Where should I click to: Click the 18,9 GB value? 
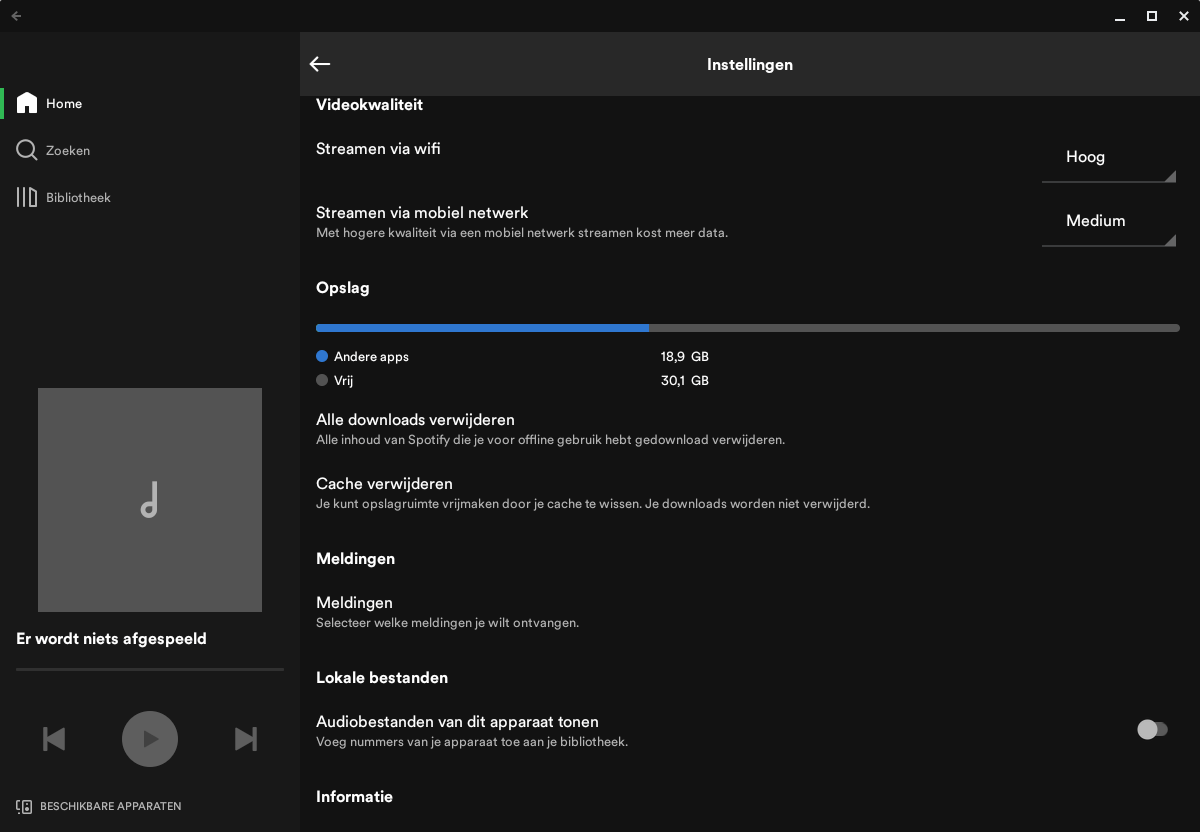coord(685,356)
